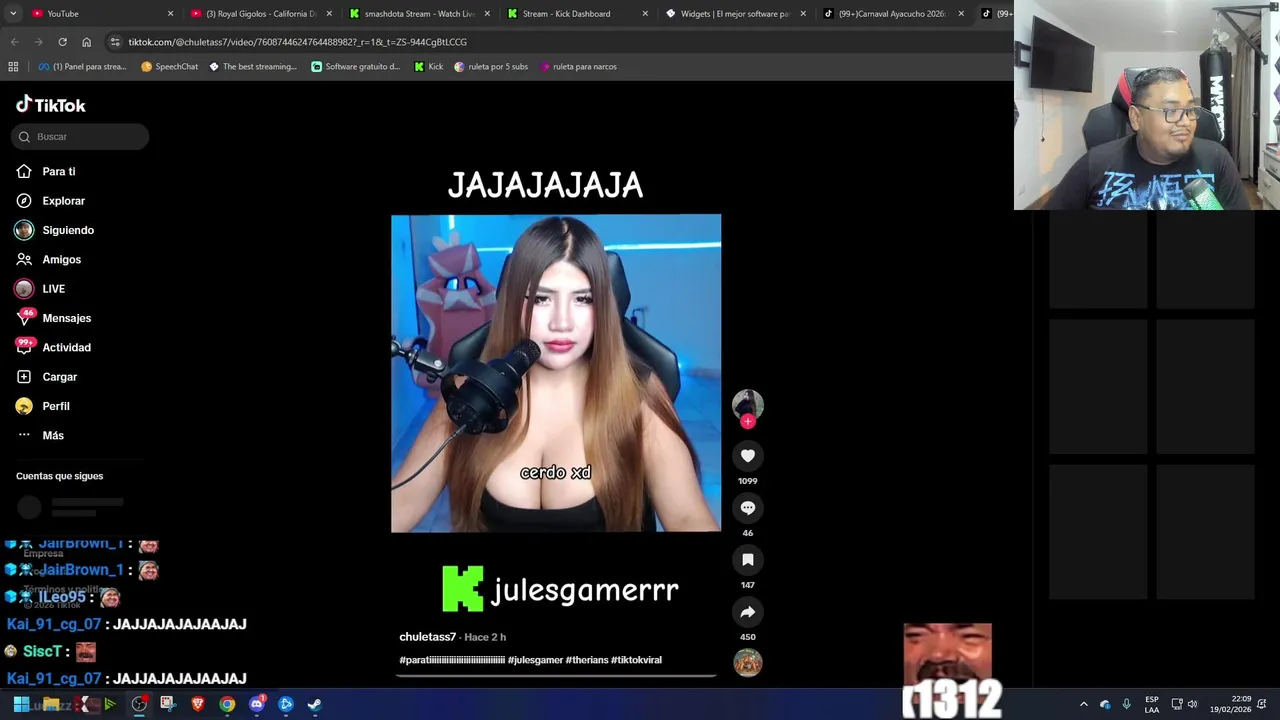Open OBS Studio in the taskbar
The image size is (1280, 720).
tap(139, 704)
